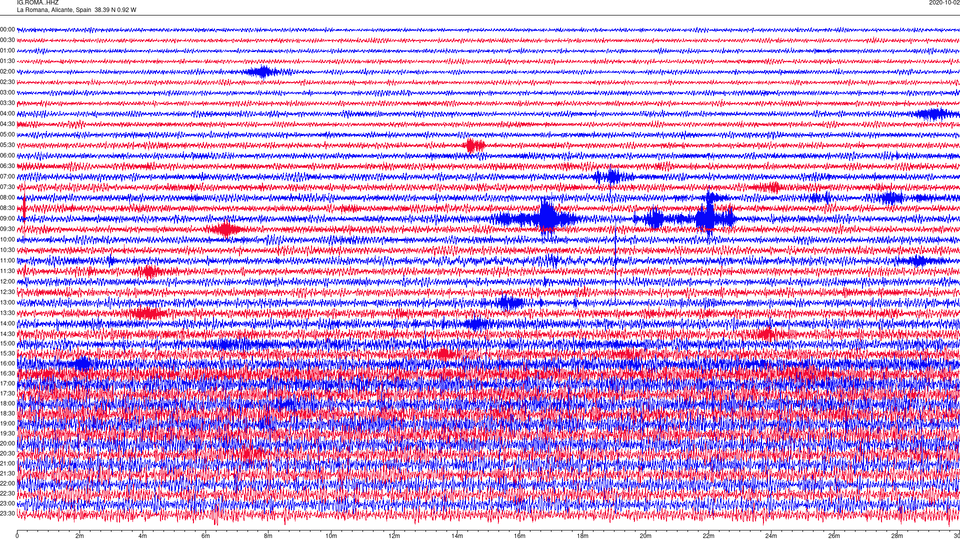Select the 16:00 trace time label
The width and height of the screenshot is (960, 540).
[7, 363]
